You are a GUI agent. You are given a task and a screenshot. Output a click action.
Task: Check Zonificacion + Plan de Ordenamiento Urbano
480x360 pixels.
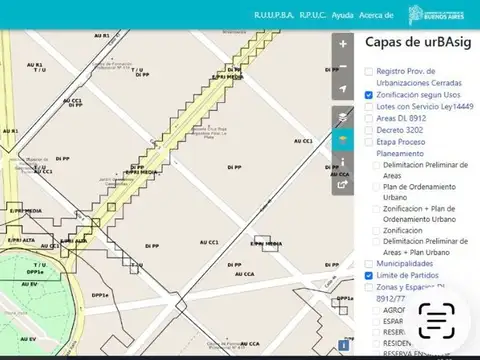[x=376, y=209]
